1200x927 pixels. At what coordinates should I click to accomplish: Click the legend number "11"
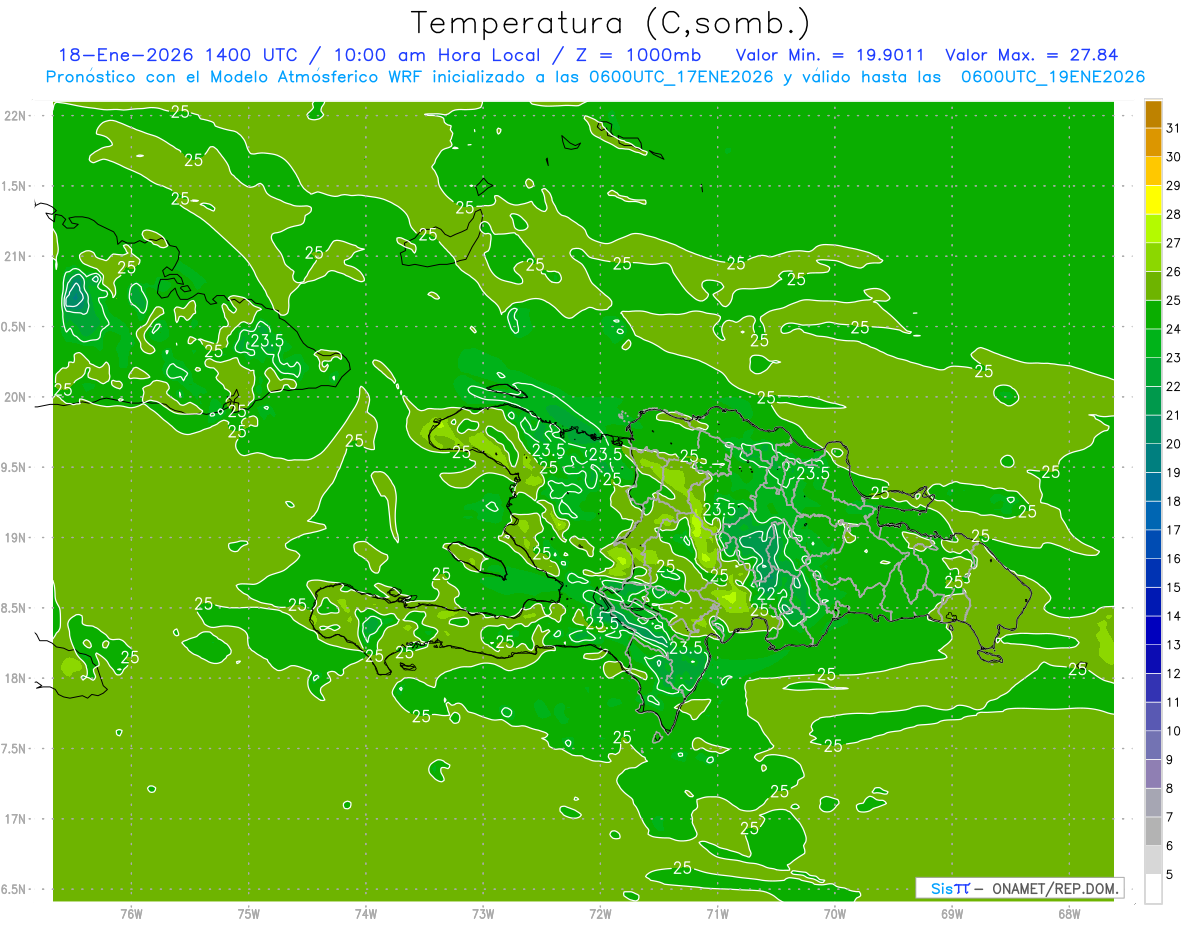(x=1174, y=703)
